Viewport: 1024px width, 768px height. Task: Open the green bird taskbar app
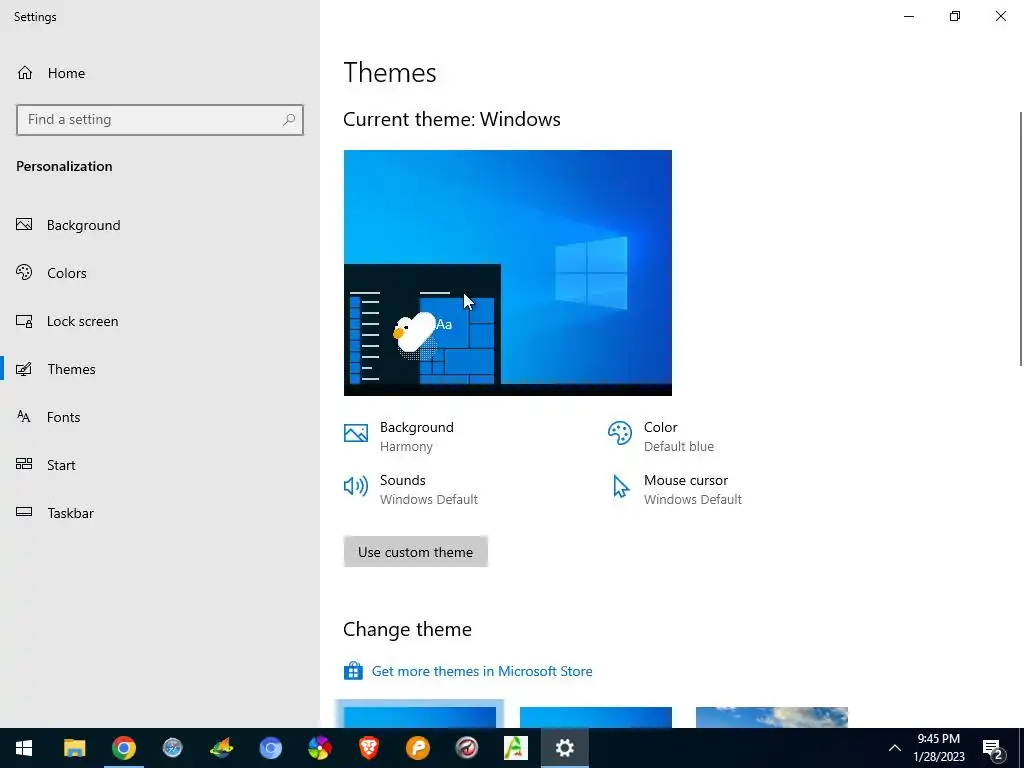pyautogui.click(x=221, y=748)
